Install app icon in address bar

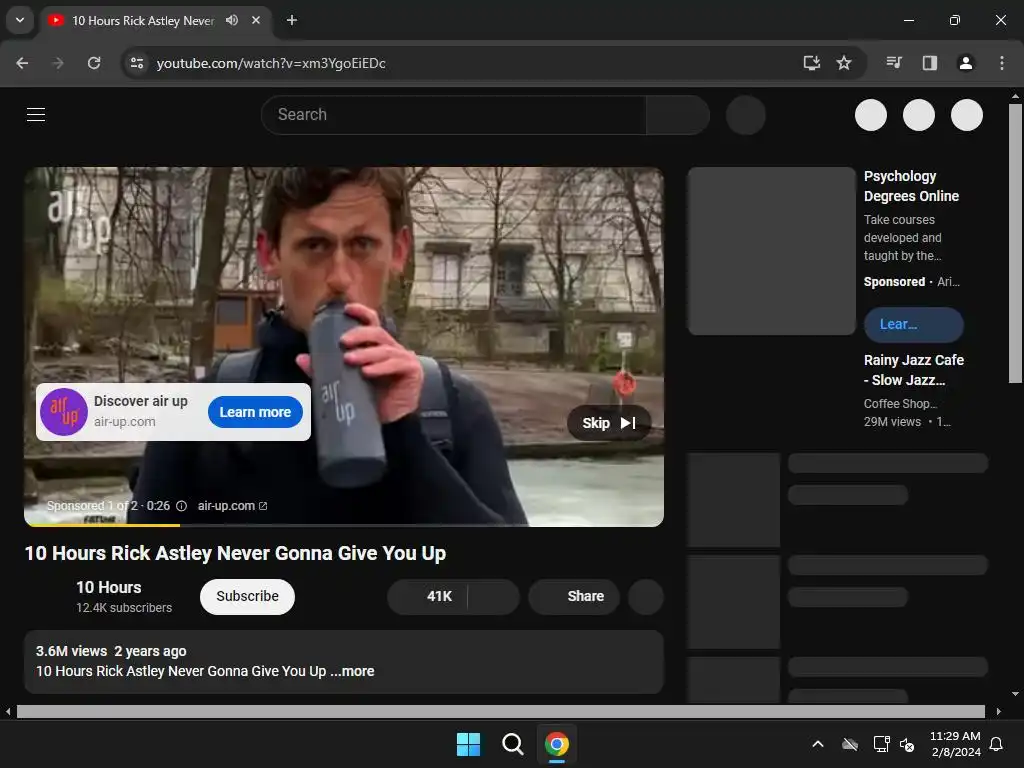click(x=812, y=63)
